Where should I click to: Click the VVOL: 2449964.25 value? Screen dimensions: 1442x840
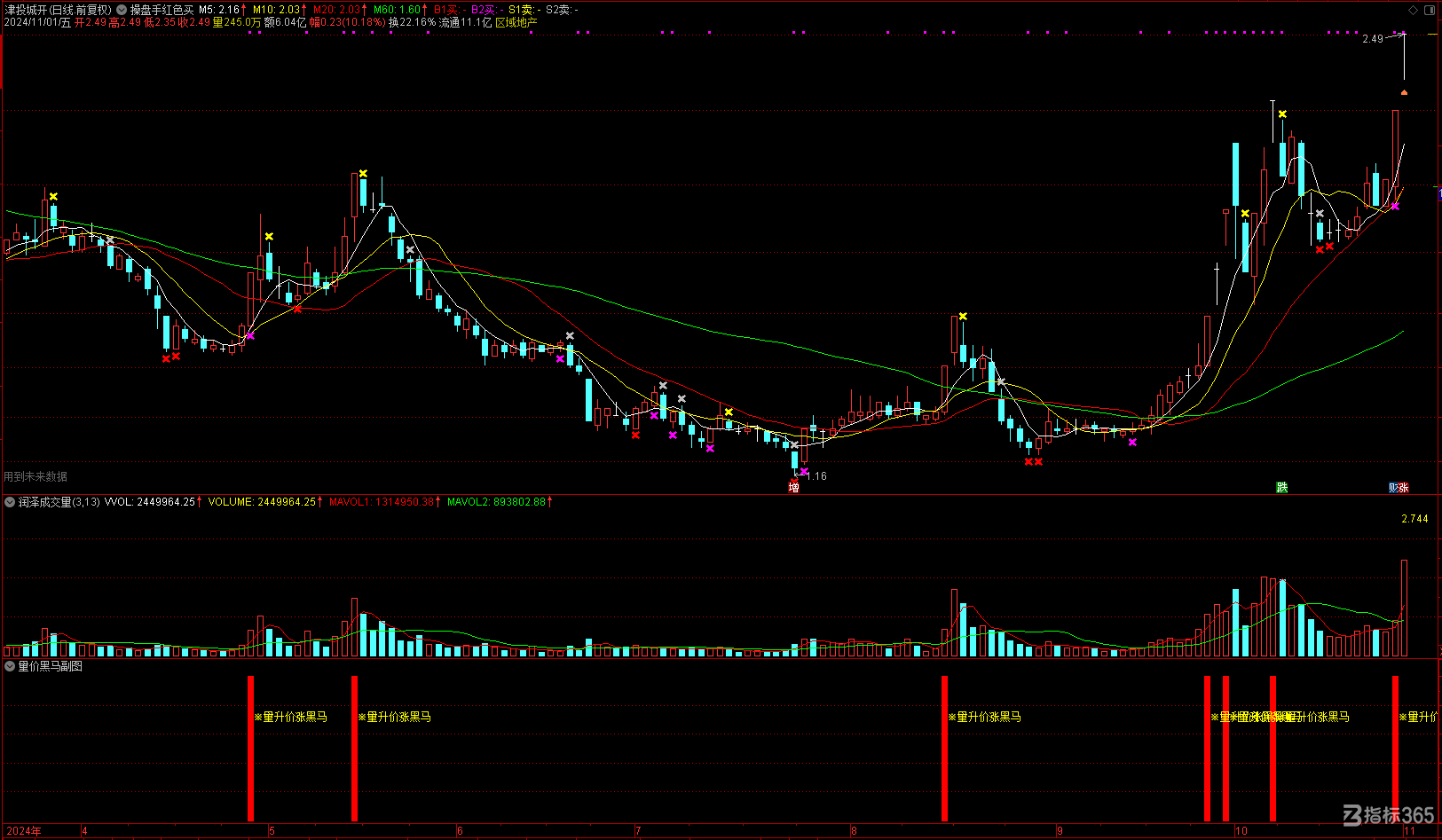click(149, 502)
